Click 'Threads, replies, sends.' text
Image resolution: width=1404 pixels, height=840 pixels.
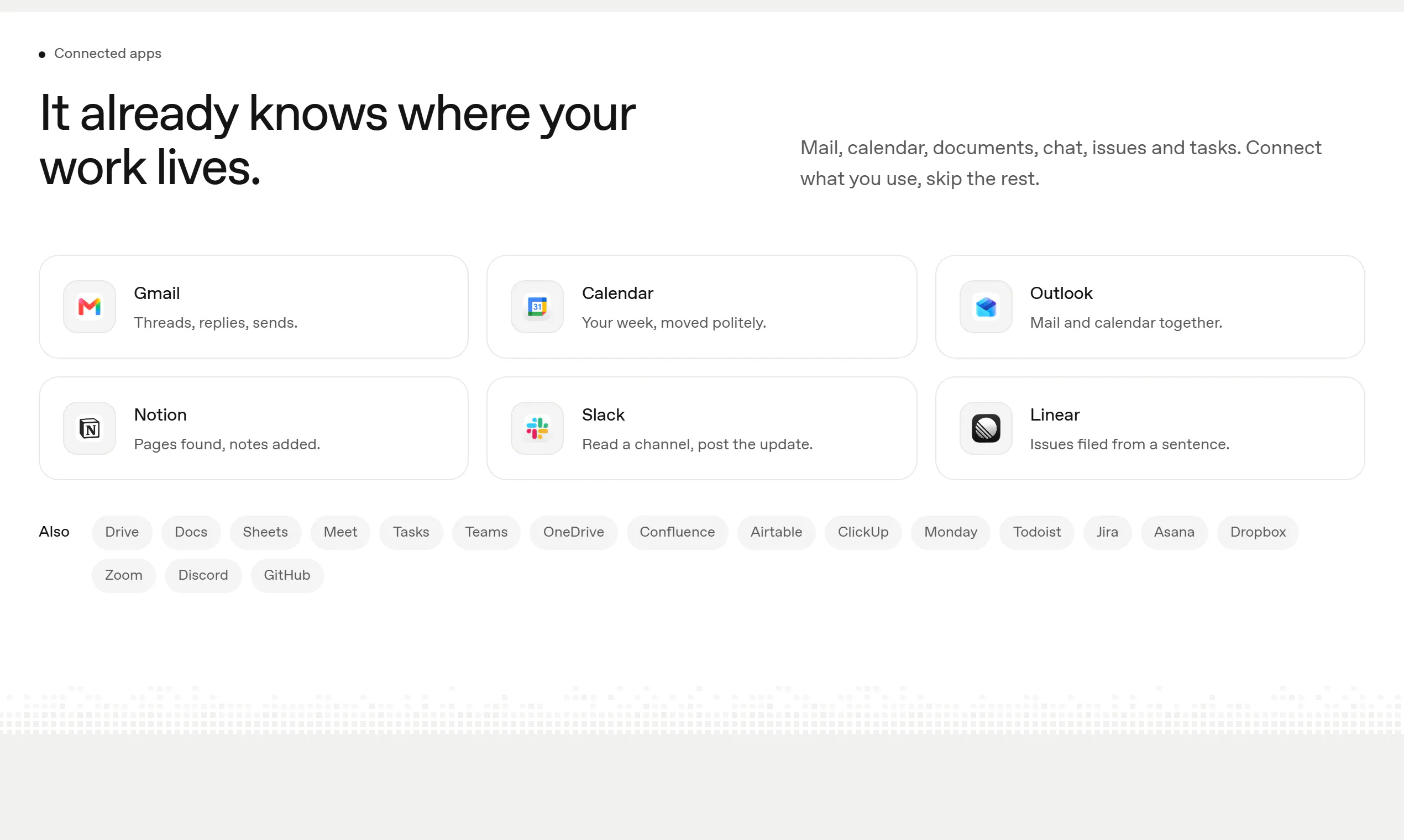pos(216,323)
